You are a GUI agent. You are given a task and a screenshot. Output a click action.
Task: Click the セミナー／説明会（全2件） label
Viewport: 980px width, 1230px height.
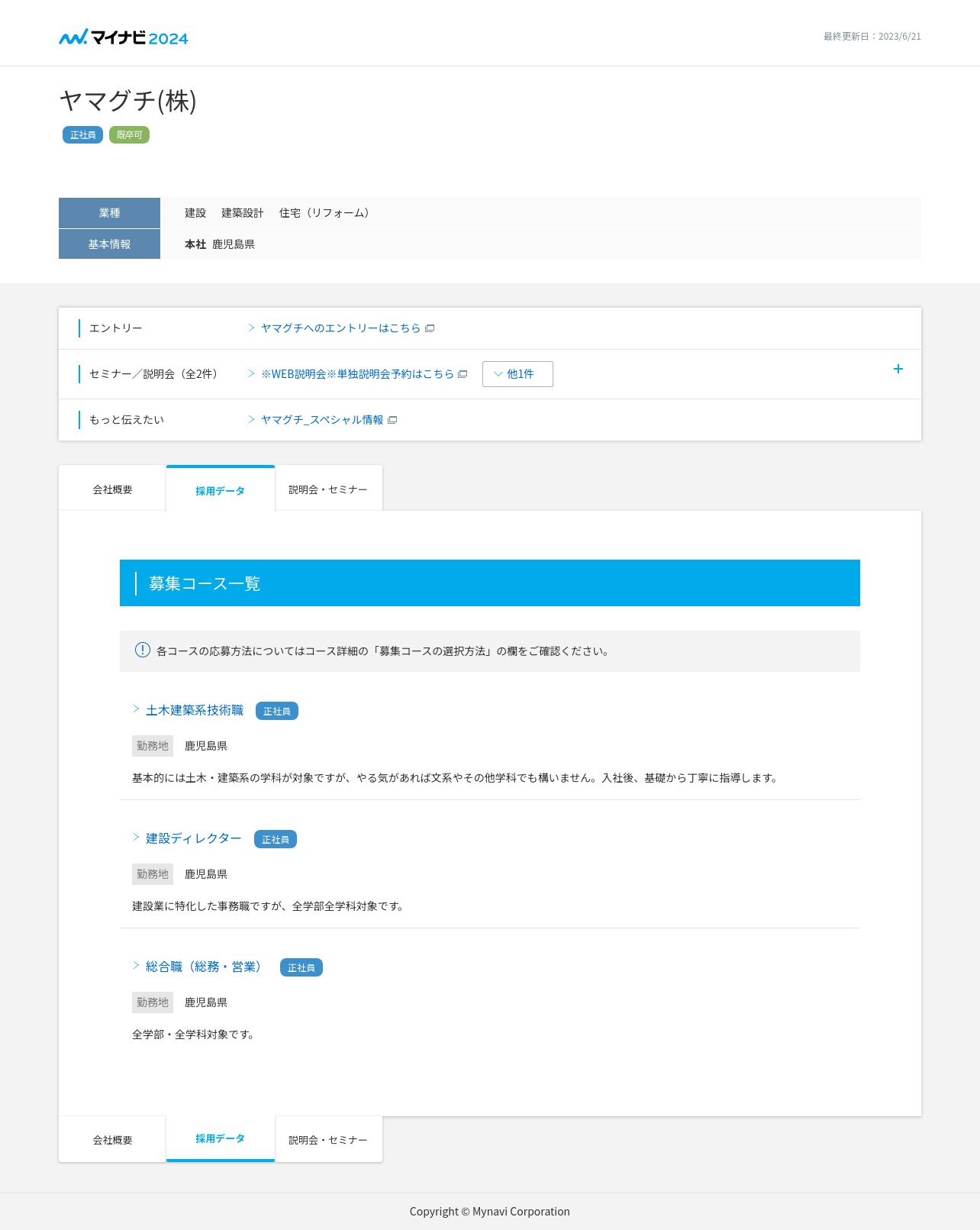156,374
